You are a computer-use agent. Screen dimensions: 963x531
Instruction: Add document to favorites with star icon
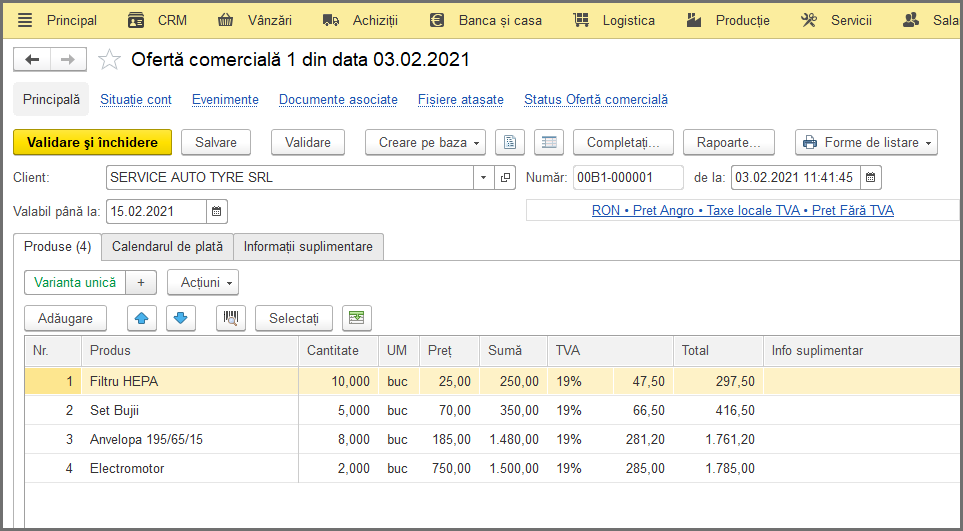(x=109, y=60)
